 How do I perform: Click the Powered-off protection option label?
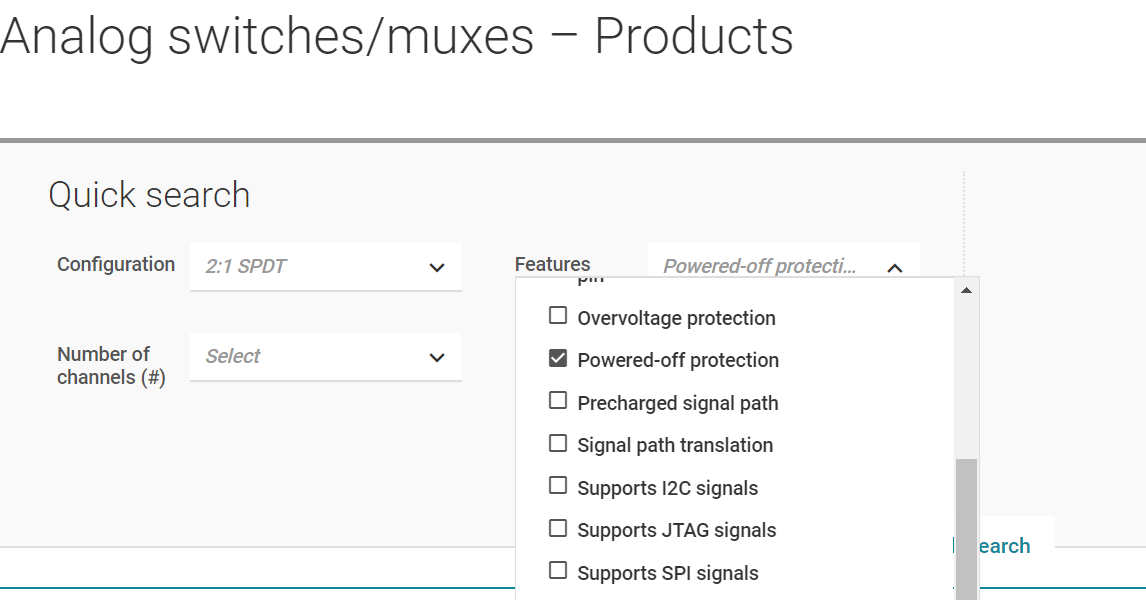click(x=678, y=360)
